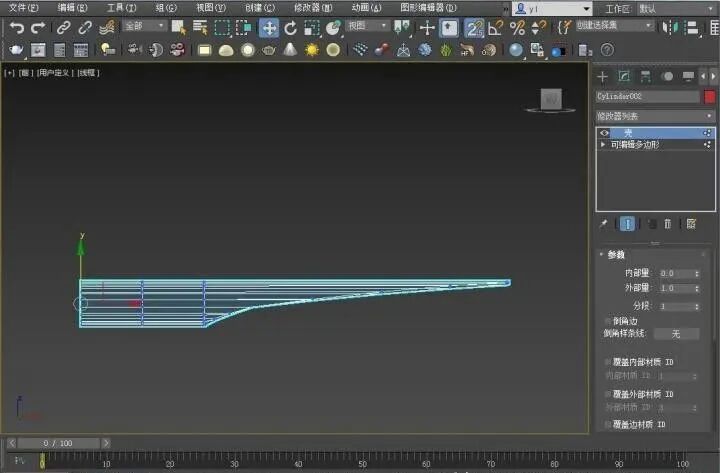Switch to the Display panel tab

(x=688, y=77)
